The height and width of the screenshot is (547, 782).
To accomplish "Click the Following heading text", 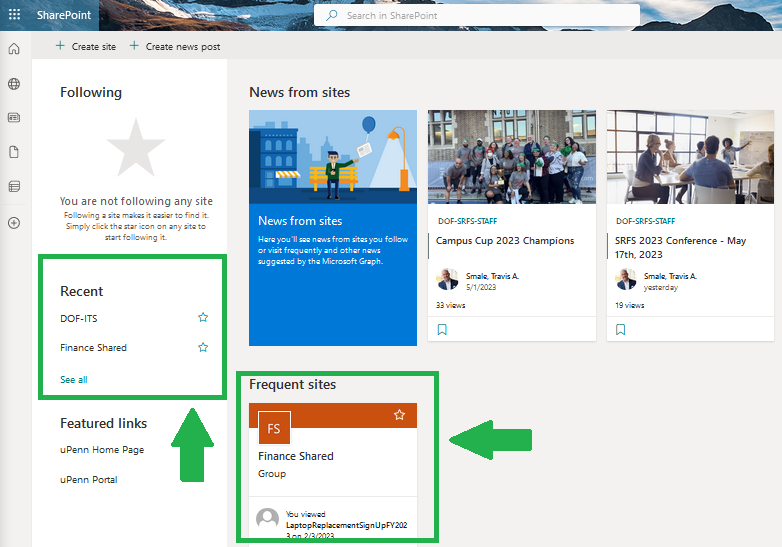I will 91,92.
